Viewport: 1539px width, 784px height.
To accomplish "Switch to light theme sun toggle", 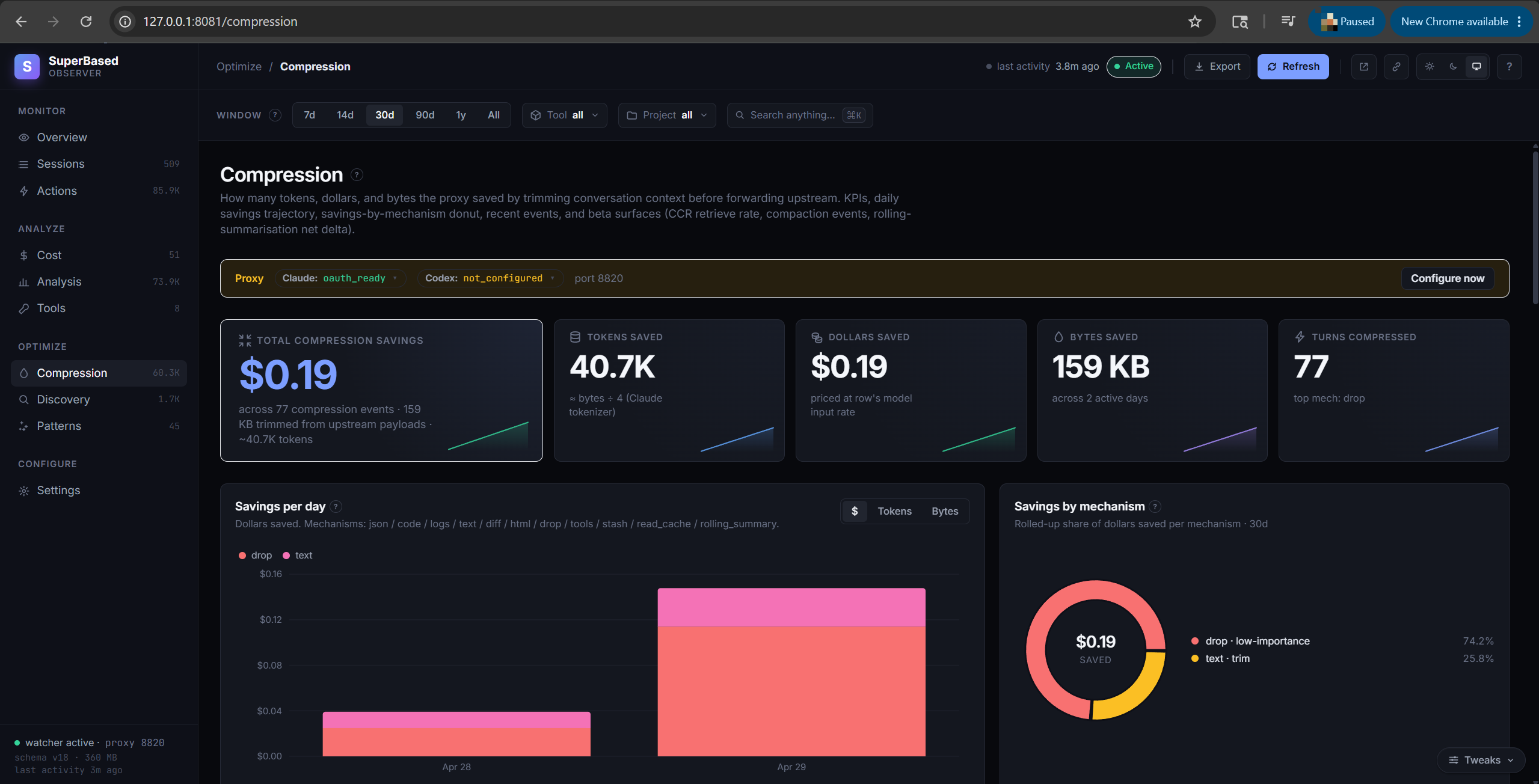I will 1430,67.
